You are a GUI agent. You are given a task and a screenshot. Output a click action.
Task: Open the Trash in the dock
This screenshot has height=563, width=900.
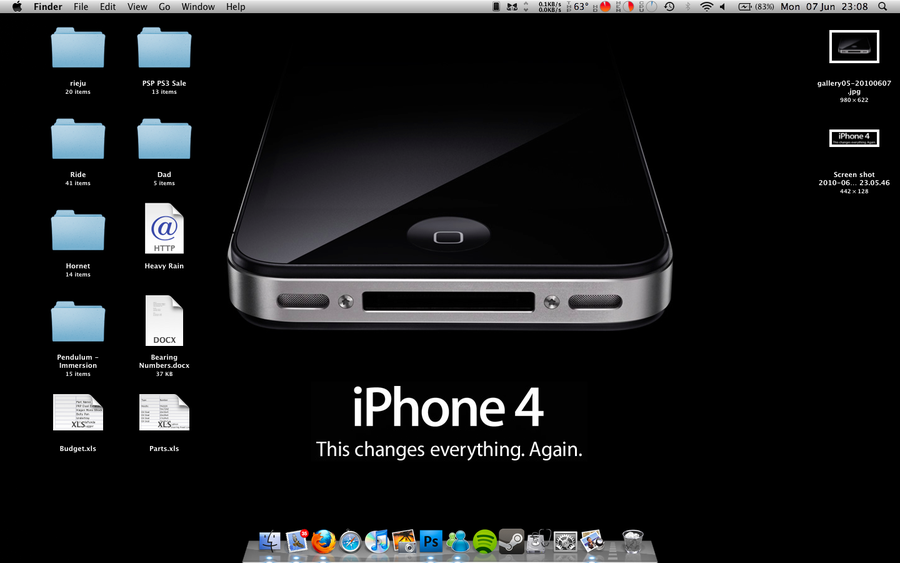coord(633,541)
